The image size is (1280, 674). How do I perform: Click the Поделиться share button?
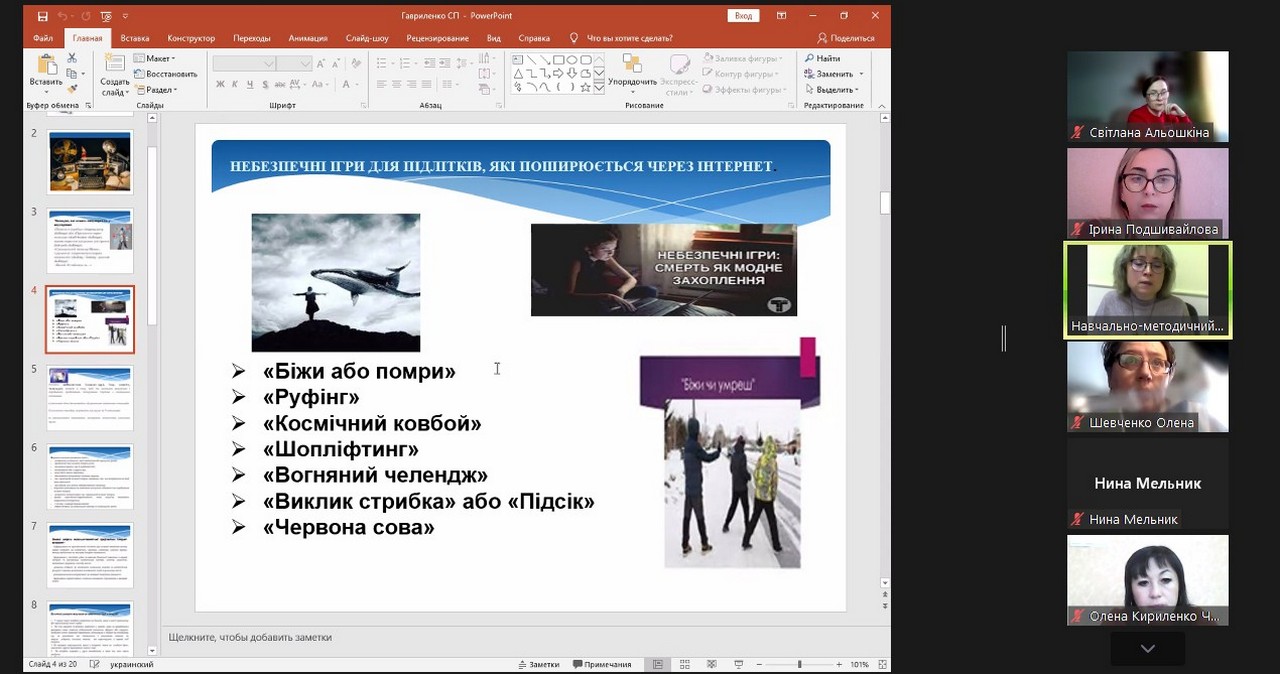pos(846,38)
